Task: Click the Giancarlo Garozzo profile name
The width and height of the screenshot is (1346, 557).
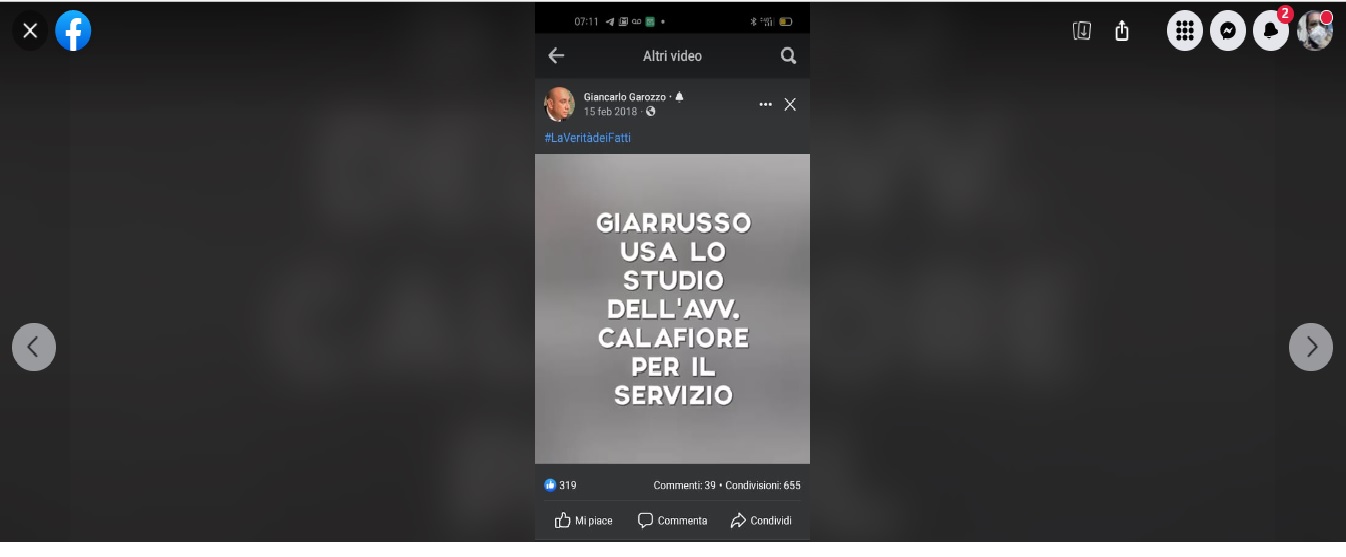Action: pyautogui.click(x=624, y=97)
